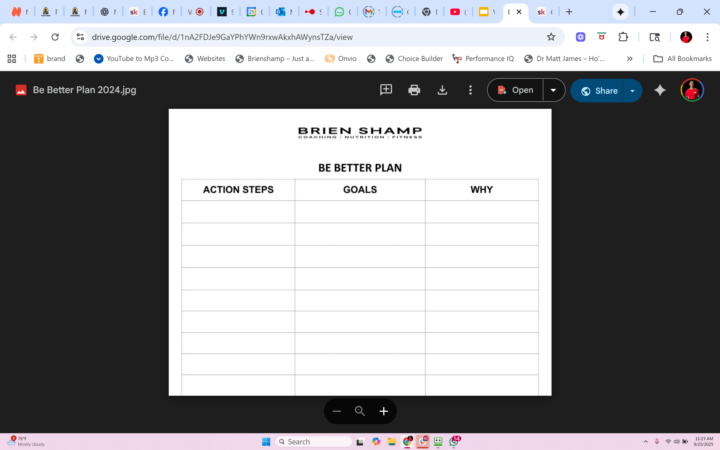Go back to the previous page
The width and height of the screenshot is (720, 450).
[x=13, y=37]
